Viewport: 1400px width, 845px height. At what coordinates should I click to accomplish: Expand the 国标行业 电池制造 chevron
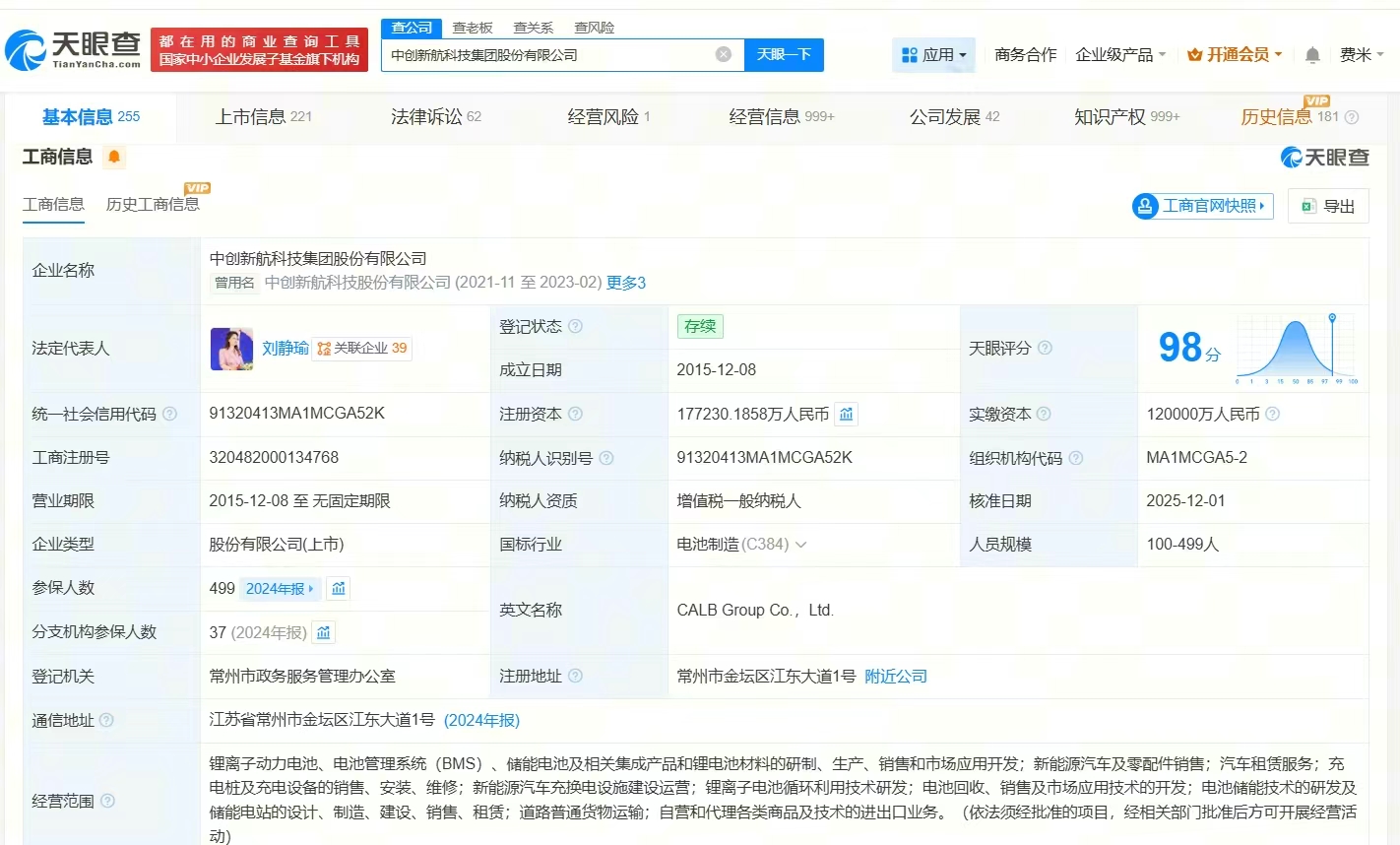[800, 545]
